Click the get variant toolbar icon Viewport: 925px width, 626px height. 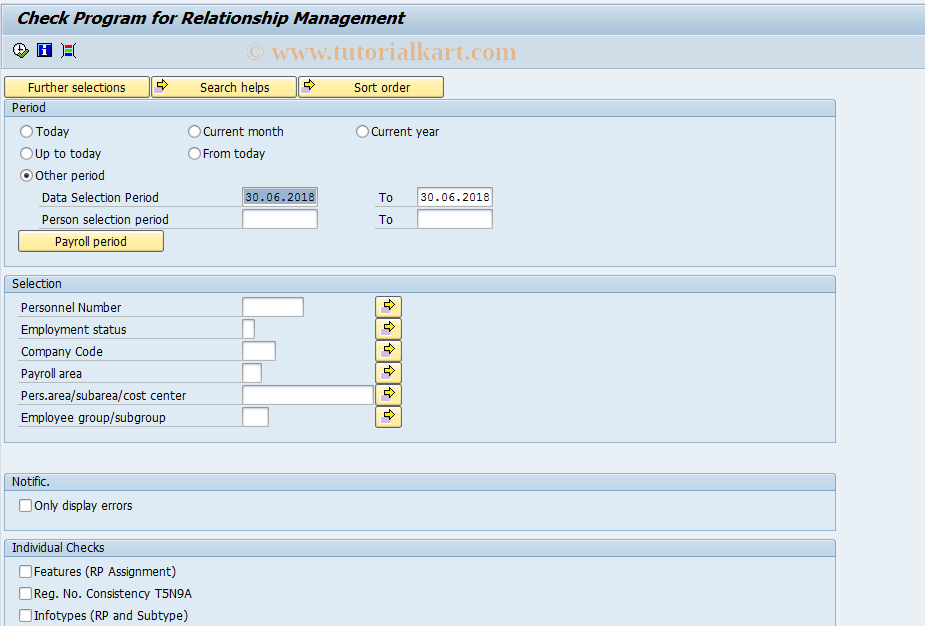tap(68, 50)
